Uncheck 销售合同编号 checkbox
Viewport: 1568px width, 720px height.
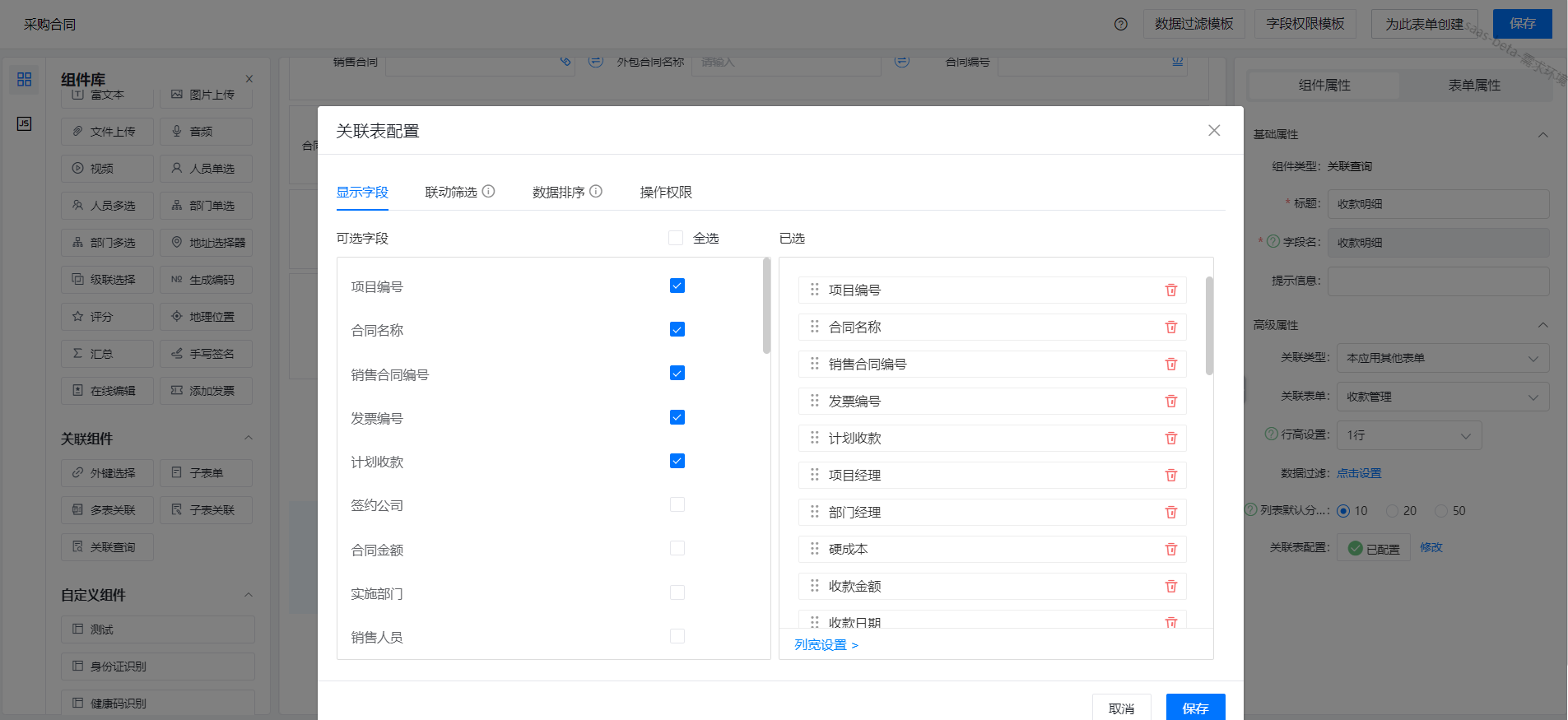click(677, 373)
